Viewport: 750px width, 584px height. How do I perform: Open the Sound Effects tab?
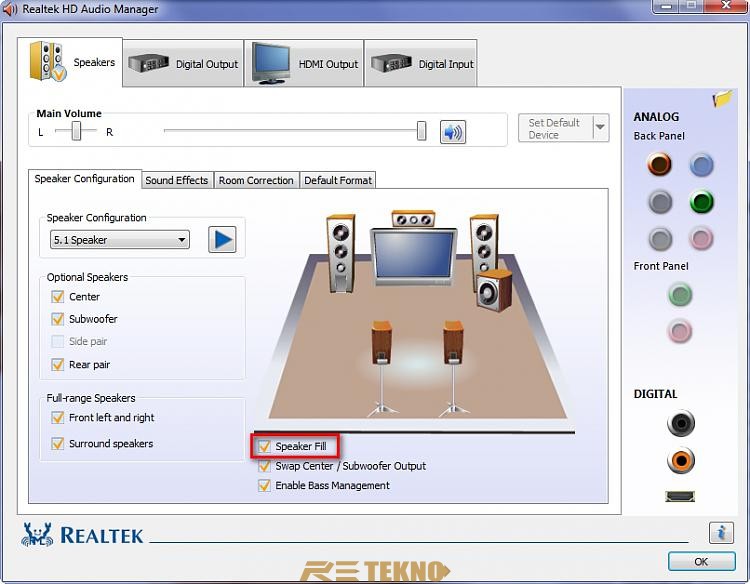coord(176,180)
